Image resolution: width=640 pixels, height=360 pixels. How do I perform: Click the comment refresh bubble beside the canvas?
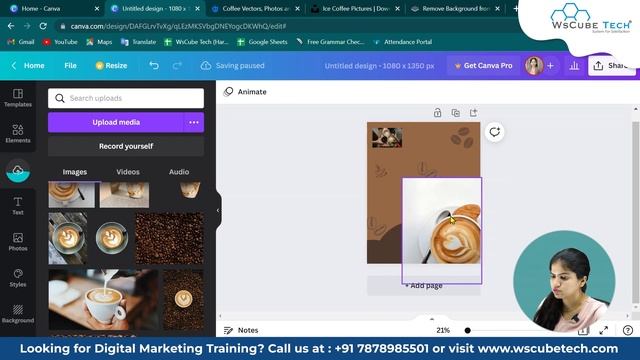coord(495,132)
